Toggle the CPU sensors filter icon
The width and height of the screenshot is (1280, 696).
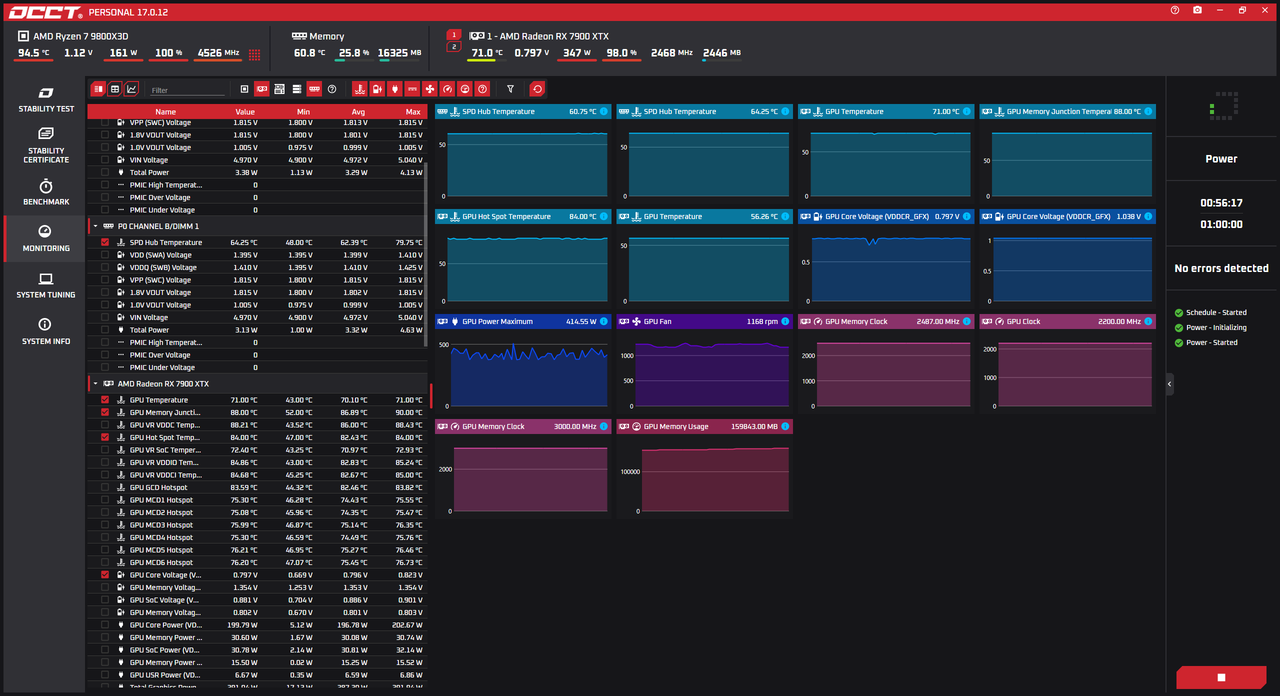[x=244, y=89]
